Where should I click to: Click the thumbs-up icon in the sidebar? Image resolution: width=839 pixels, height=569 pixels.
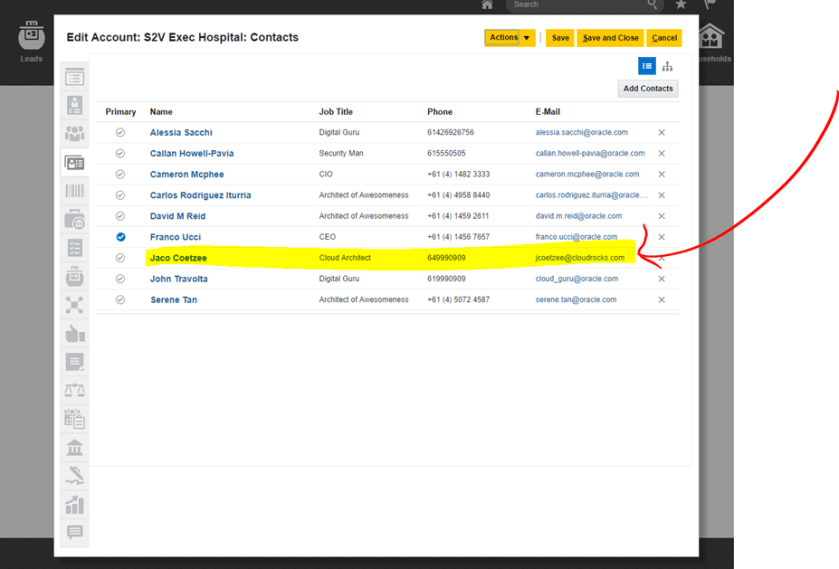pyautogui.click(x=74, y=333)
